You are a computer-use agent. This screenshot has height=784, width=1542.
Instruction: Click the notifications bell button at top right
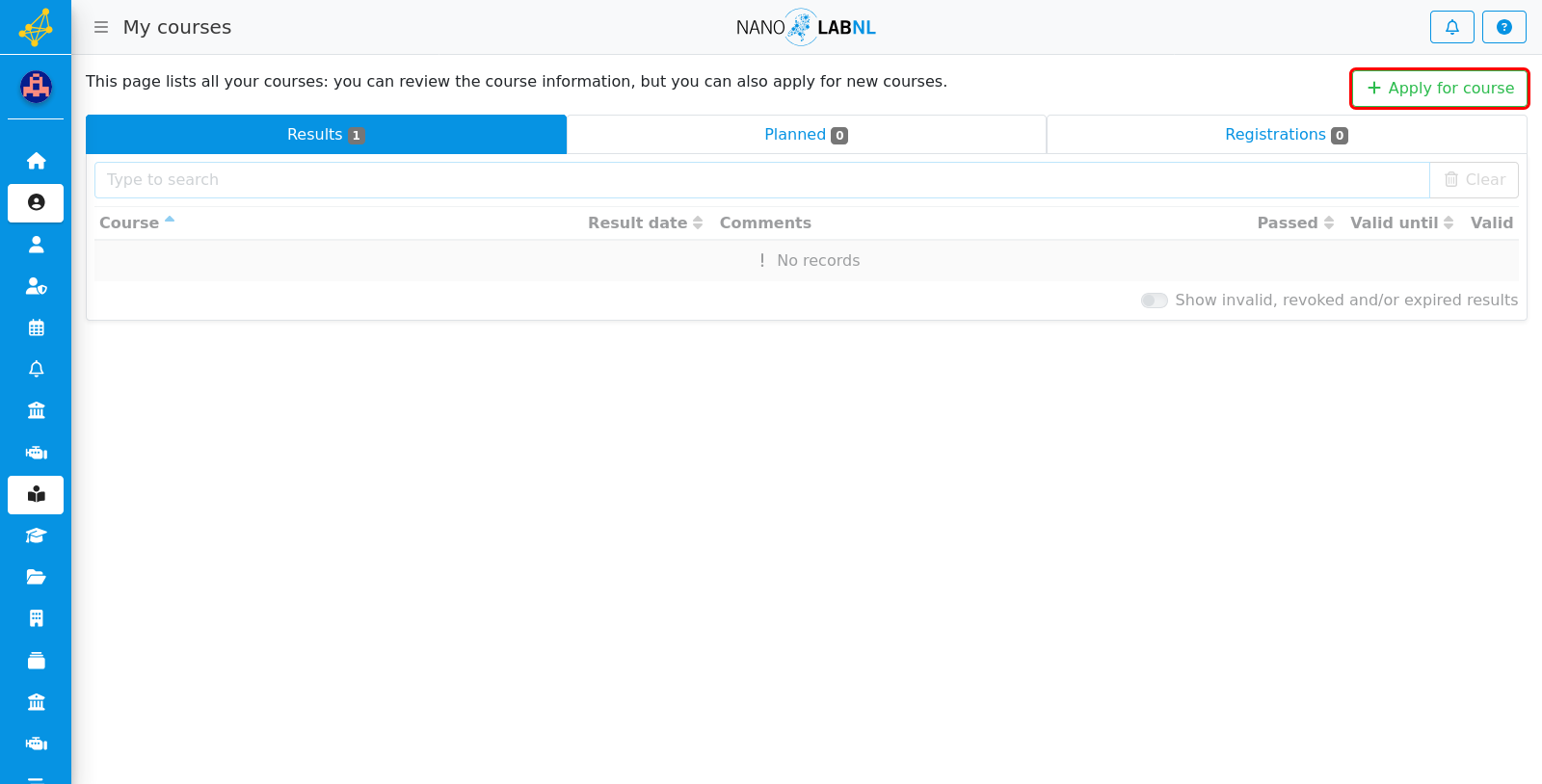click(x=1451, y=27)
